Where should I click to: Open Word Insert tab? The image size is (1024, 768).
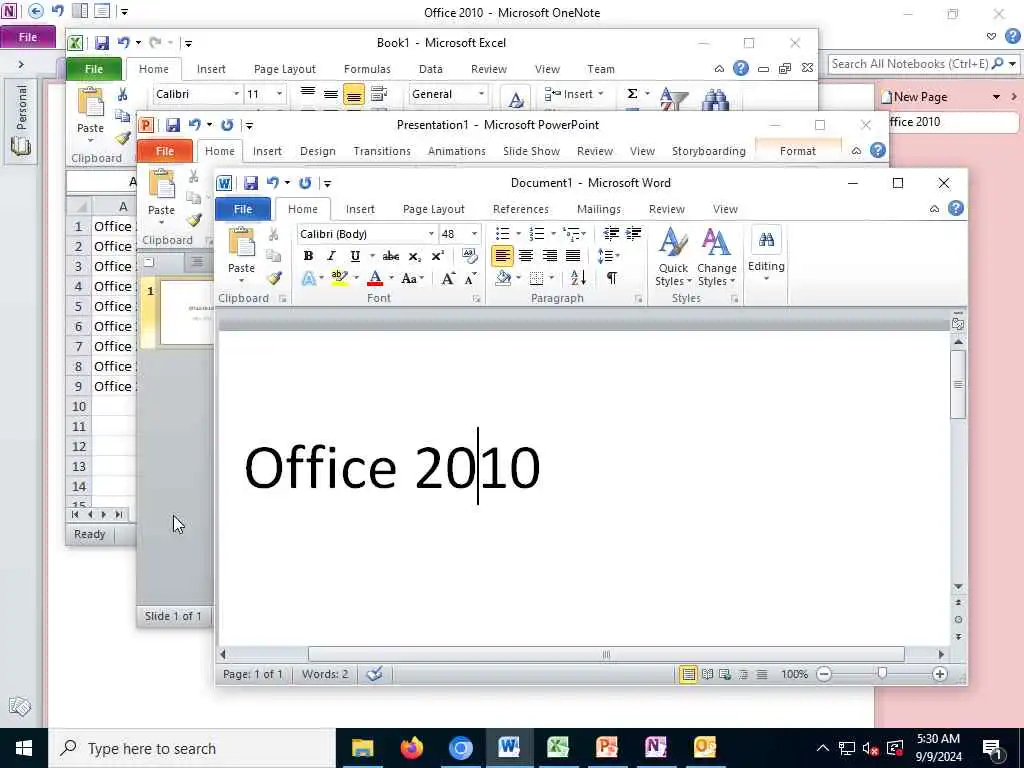(x=360, y=209)
